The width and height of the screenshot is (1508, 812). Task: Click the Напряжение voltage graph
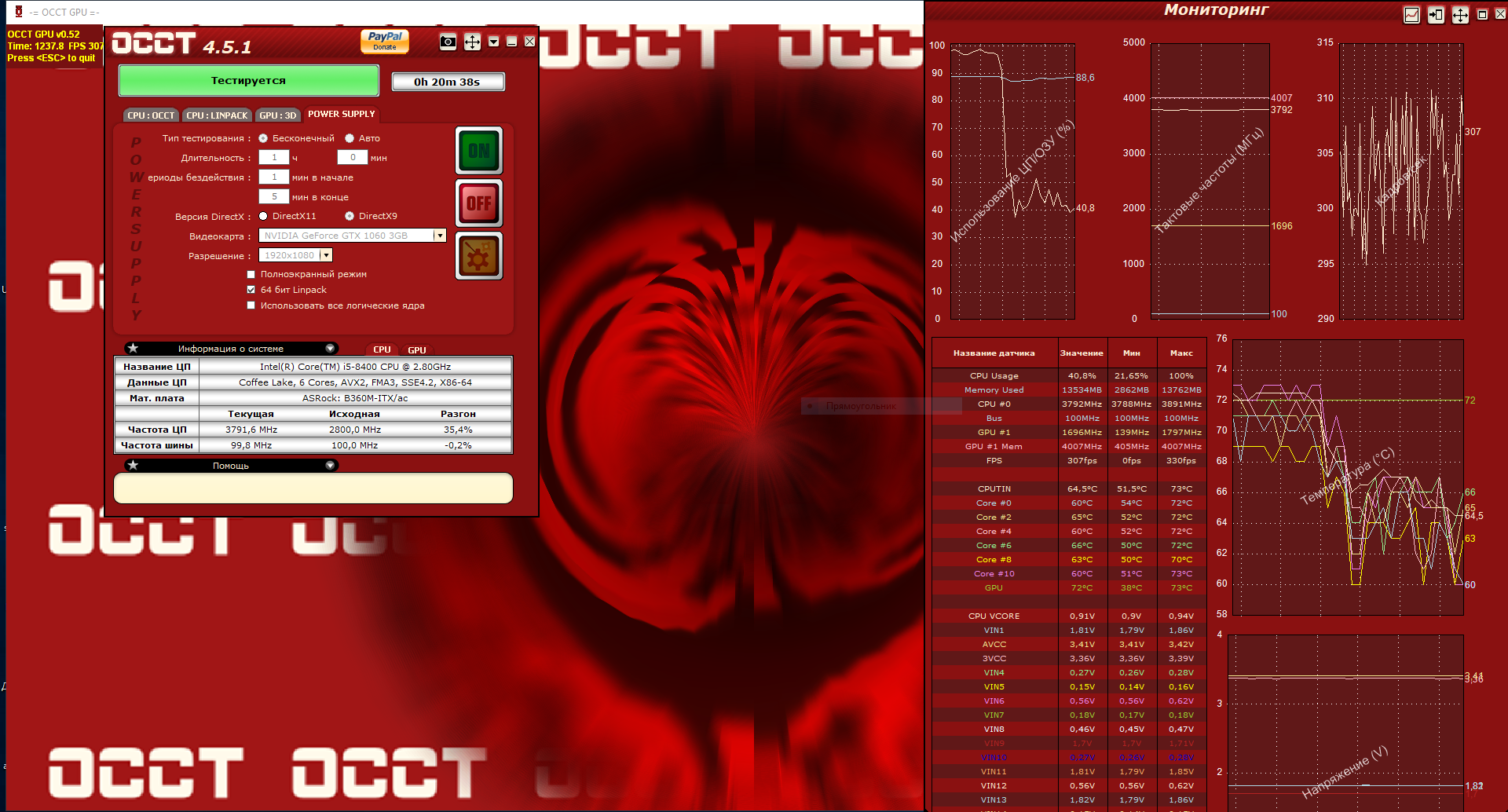(1345, 722)
